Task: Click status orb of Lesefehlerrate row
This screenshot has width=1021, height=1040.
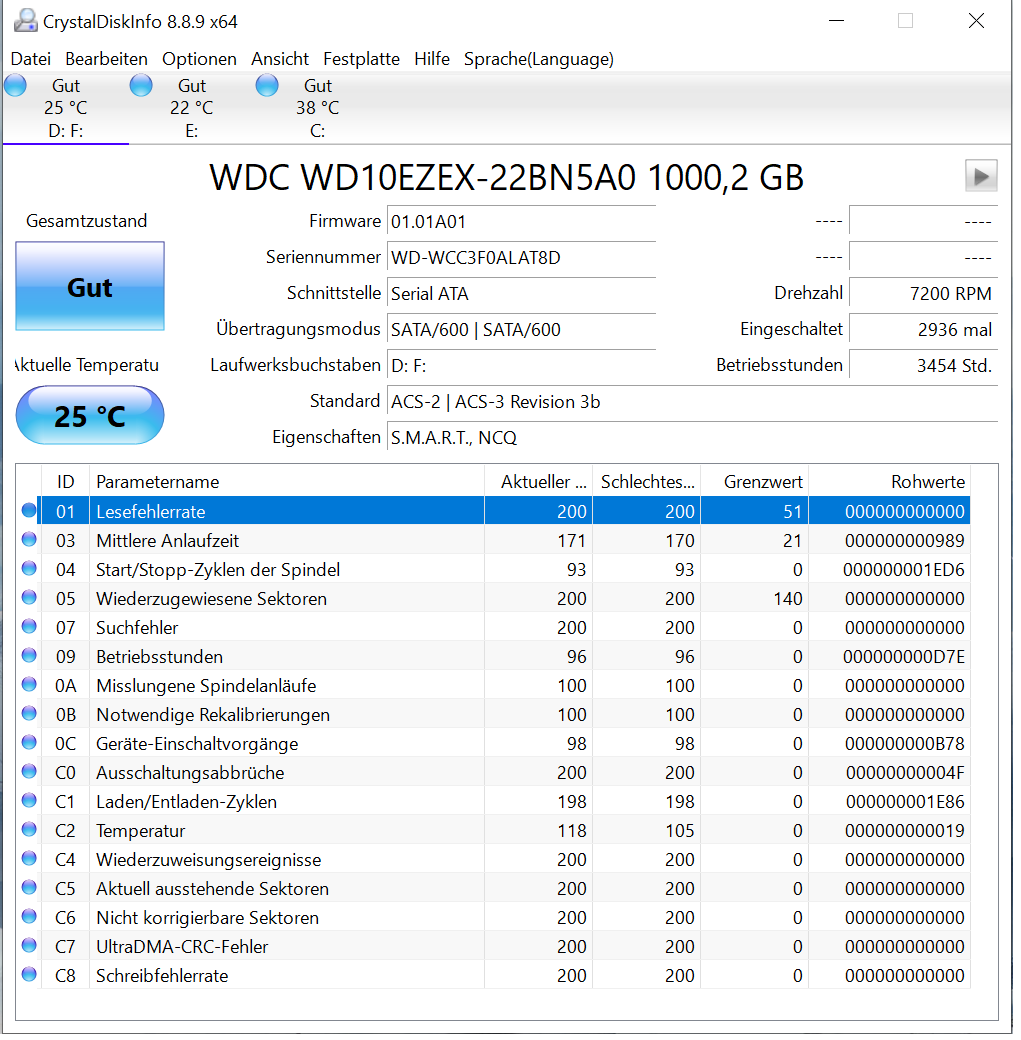Action: click(29, 510)
